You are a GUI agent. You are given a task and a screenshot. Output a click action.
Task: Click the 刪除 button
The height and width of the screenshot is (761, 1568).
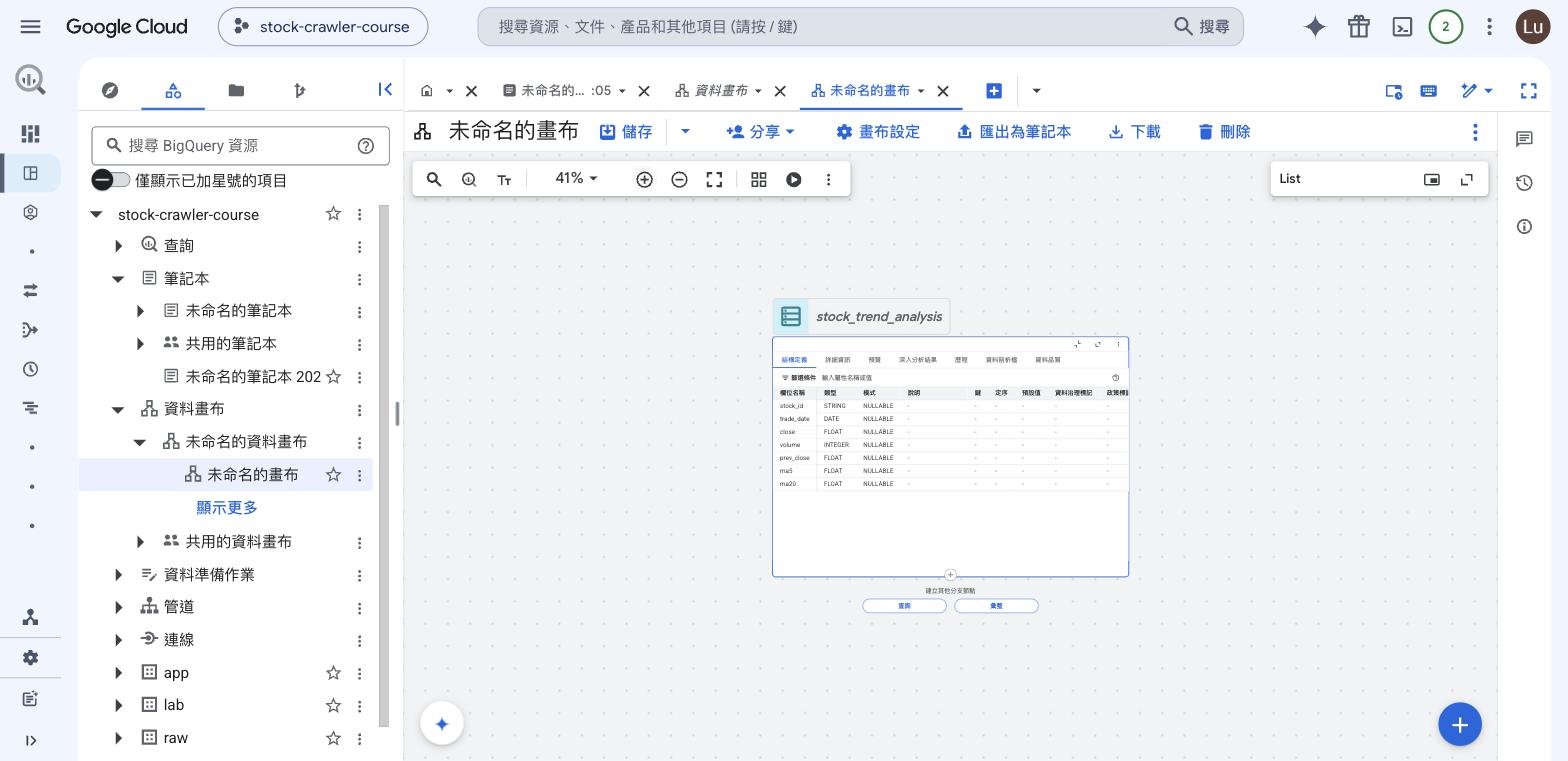tap(1224, 131)
